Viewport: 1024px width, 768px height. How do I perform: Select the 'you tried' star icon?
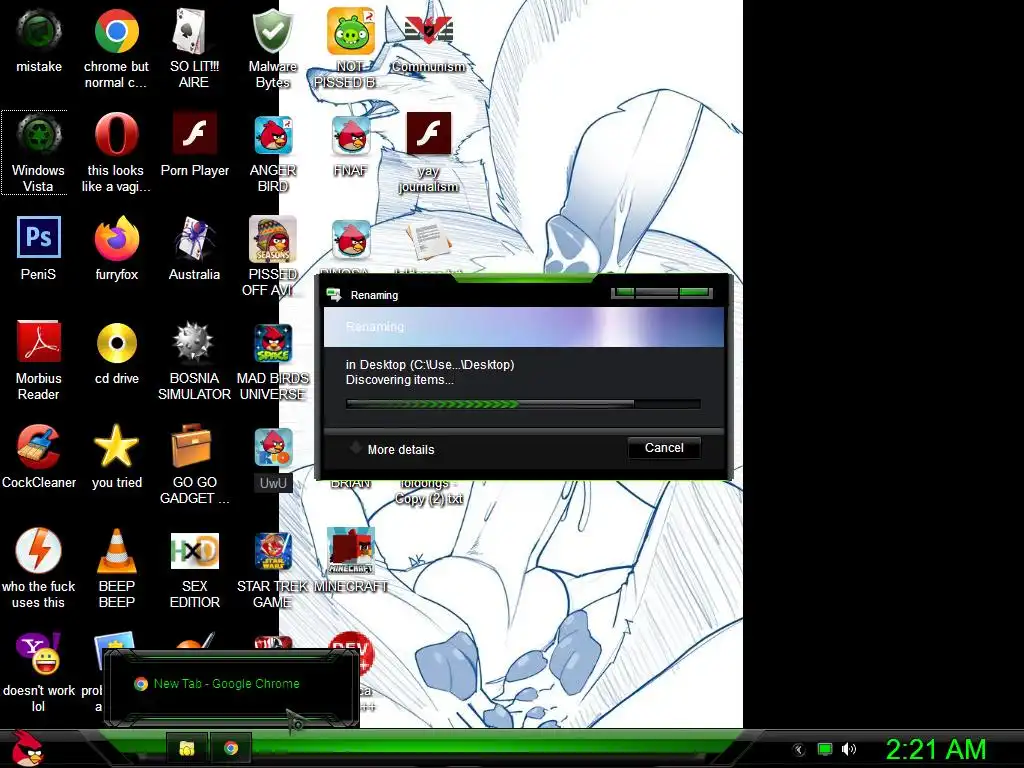pos(116,447)
